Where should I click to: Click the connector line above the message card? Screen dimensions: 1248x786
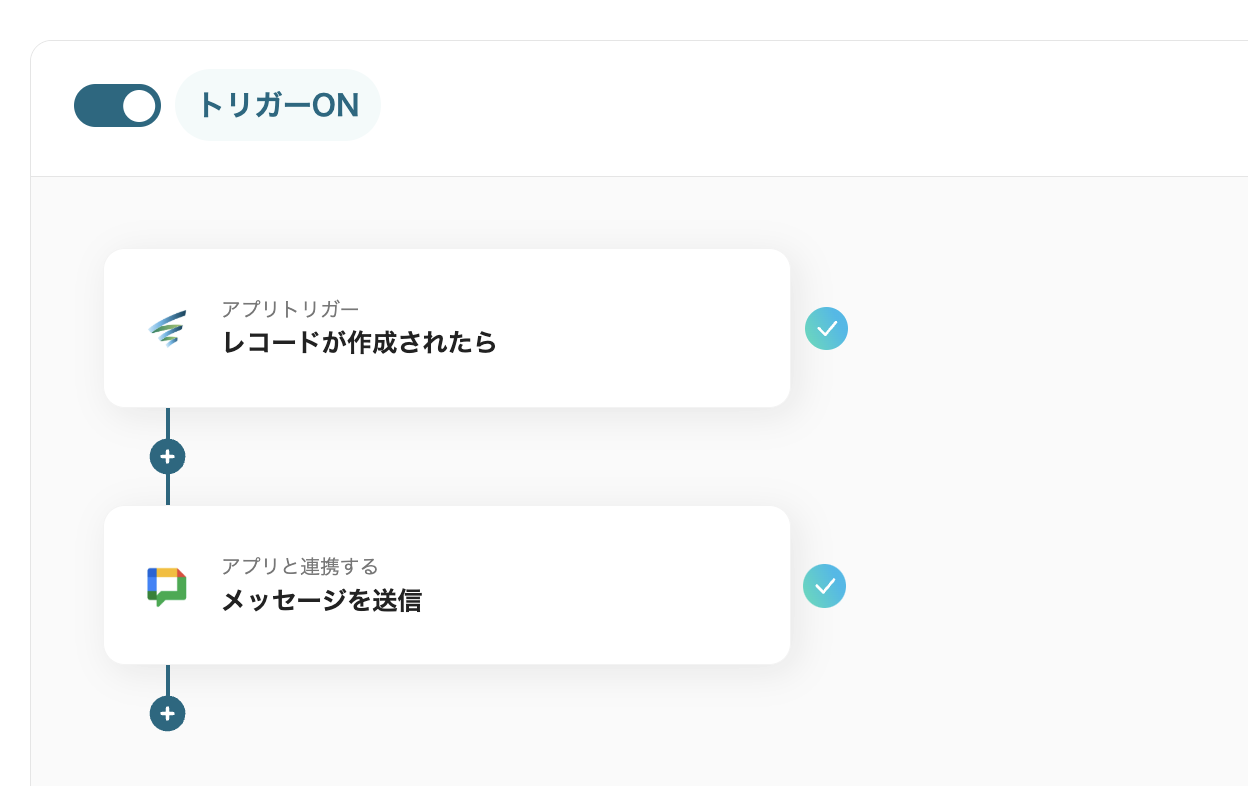tap(167, 489)
